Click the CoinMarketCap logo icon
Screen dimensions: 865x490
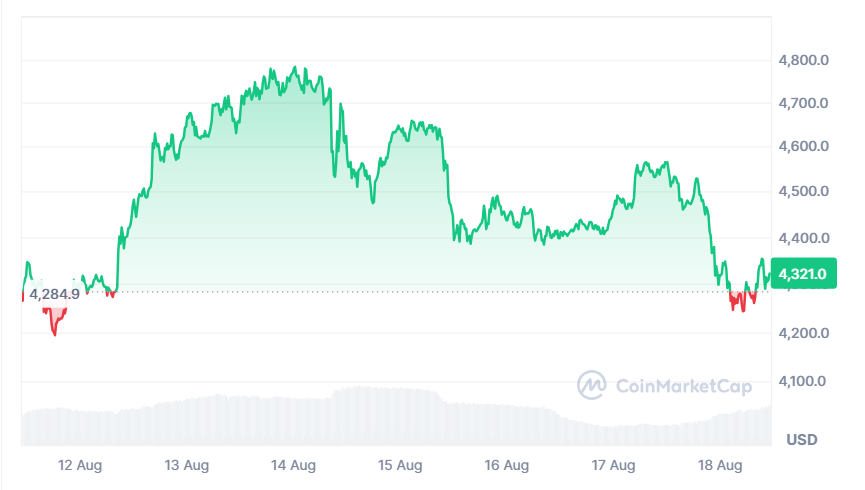[x=592, y=385]
